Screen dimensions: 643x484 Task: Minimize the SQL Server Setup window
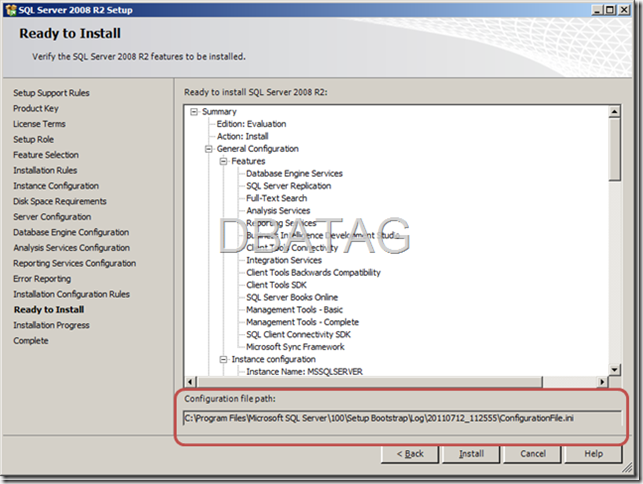[597, 10]
